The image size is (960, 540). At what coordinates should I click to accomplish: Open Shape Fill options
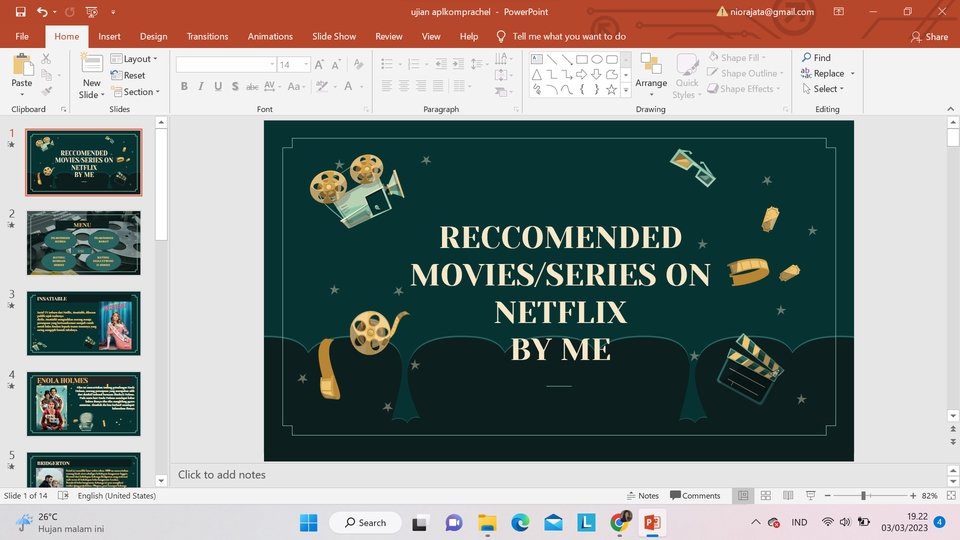(737, 58)
